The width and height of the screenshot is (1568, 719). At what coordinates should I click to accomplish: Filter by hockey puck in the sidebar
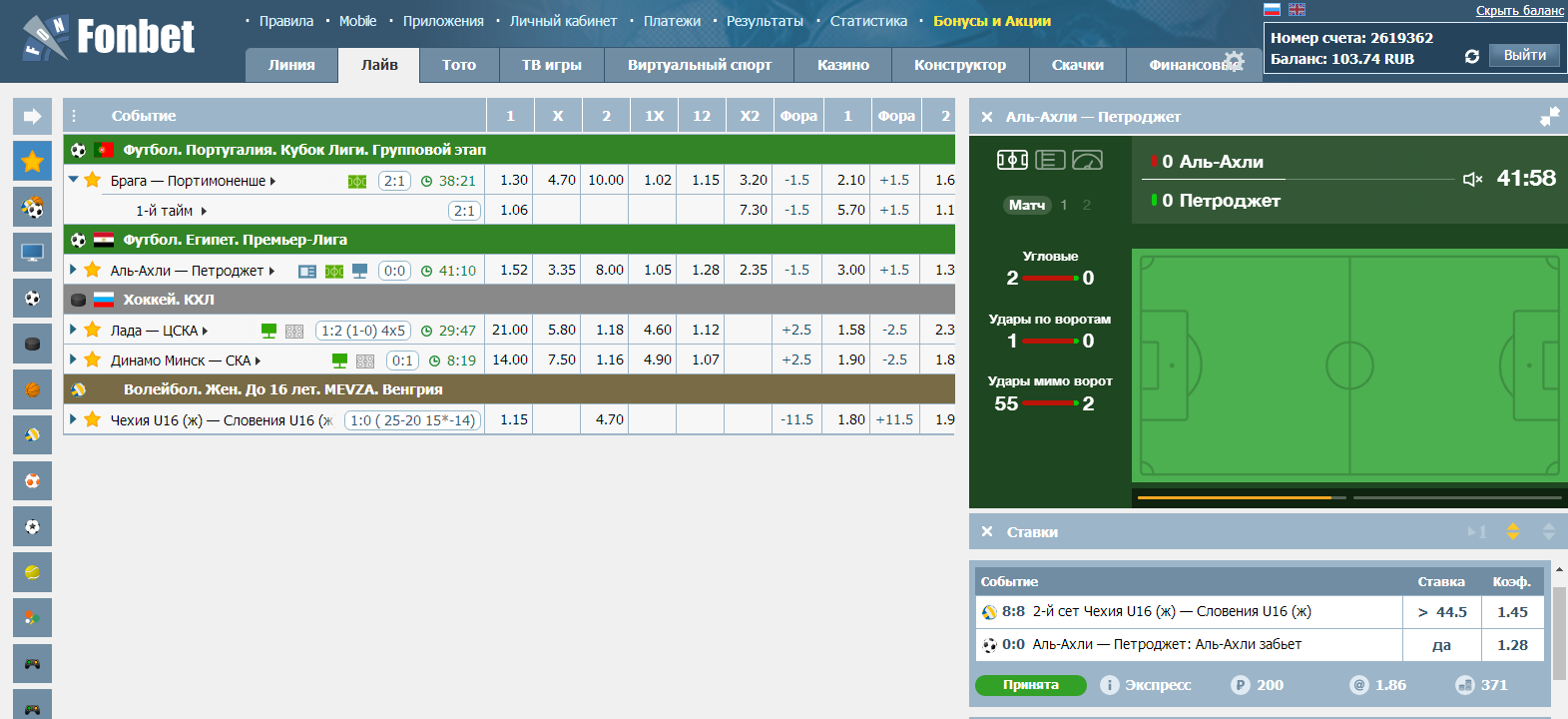(x=32, y=344)
